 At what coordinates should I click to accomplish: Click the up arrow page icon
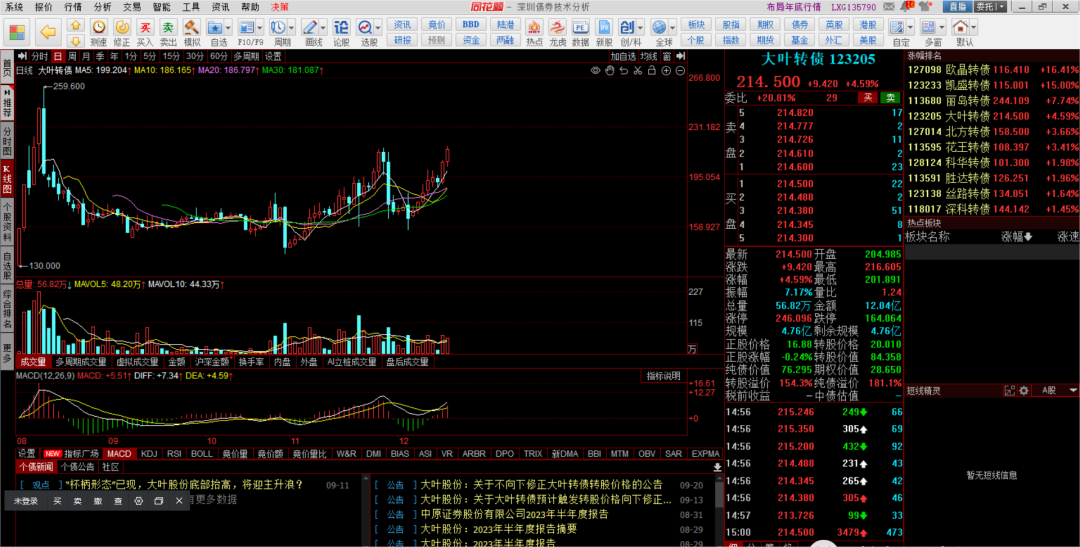[x=76, y=25]
